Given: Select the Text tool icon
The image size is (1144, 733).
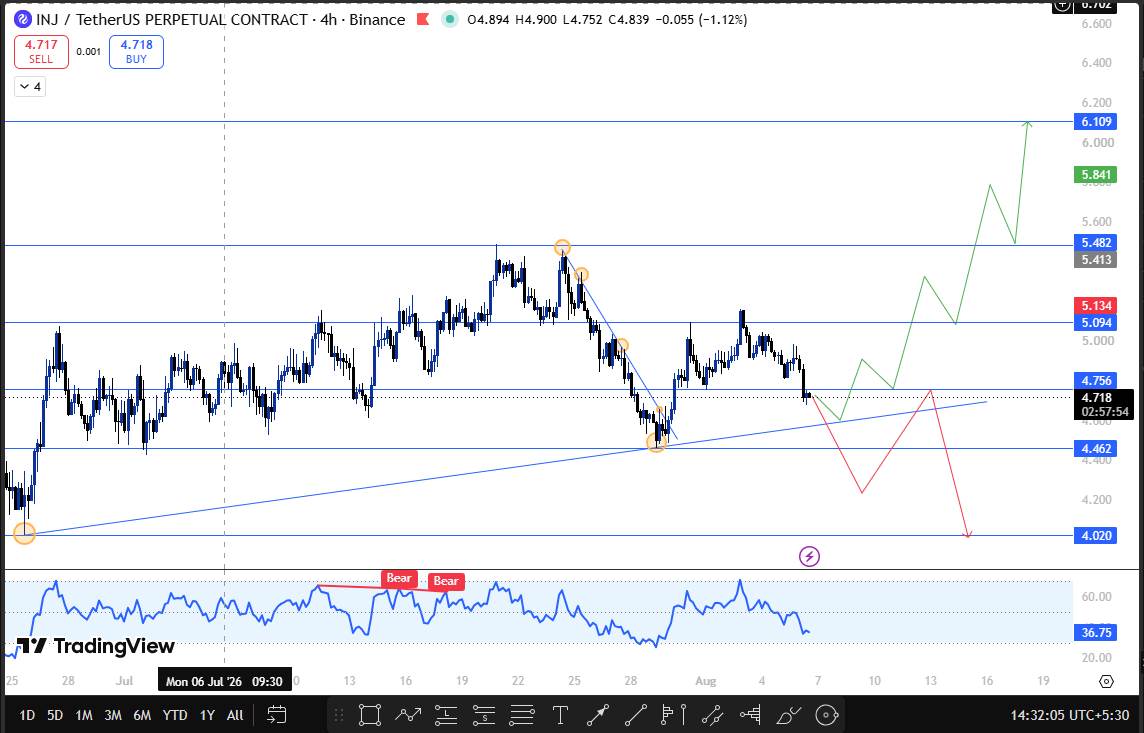Looking at the screenshot, I should [560, 715].
